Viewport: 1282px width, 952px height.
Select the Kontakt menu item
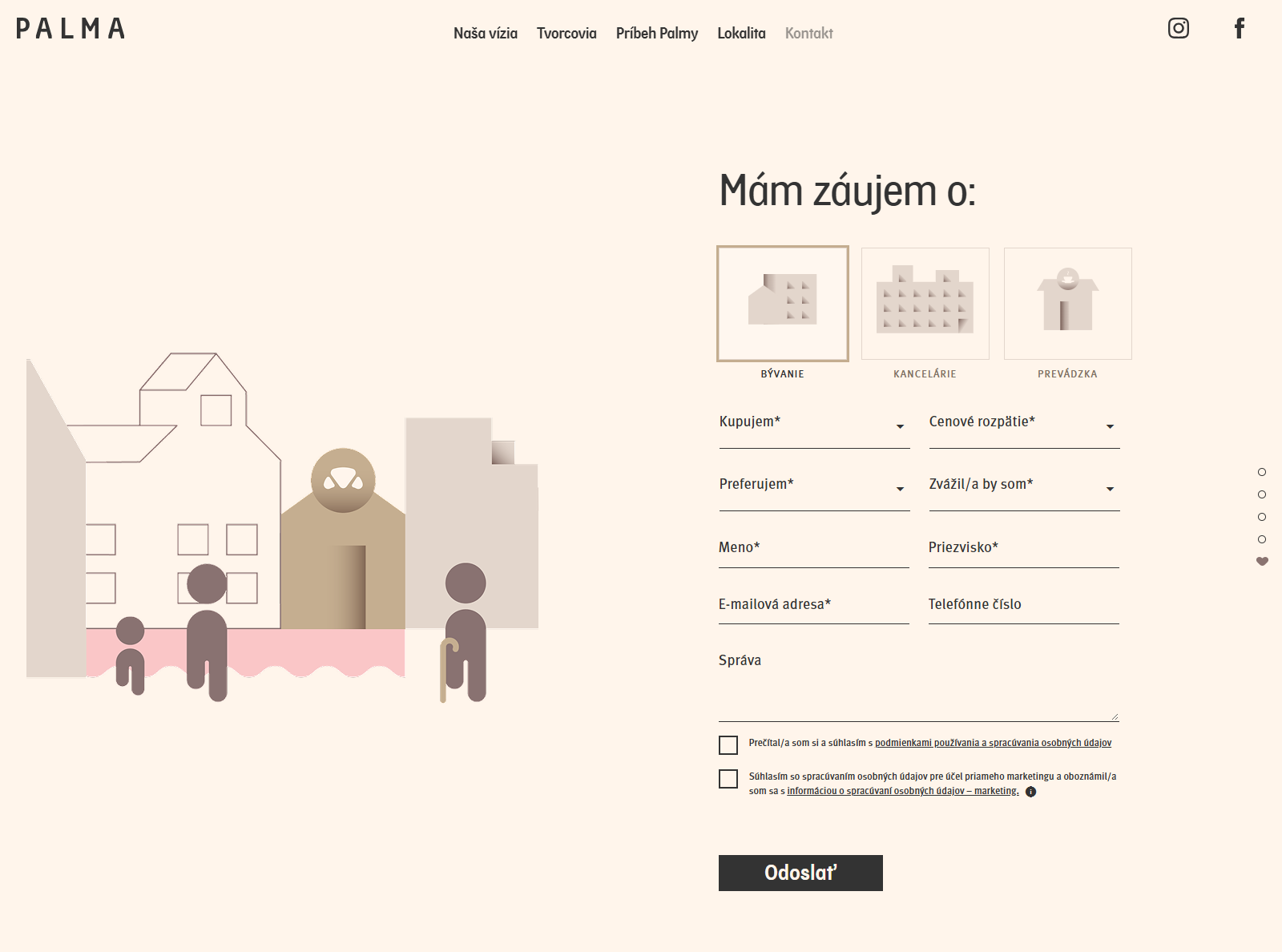coord(809,33)
